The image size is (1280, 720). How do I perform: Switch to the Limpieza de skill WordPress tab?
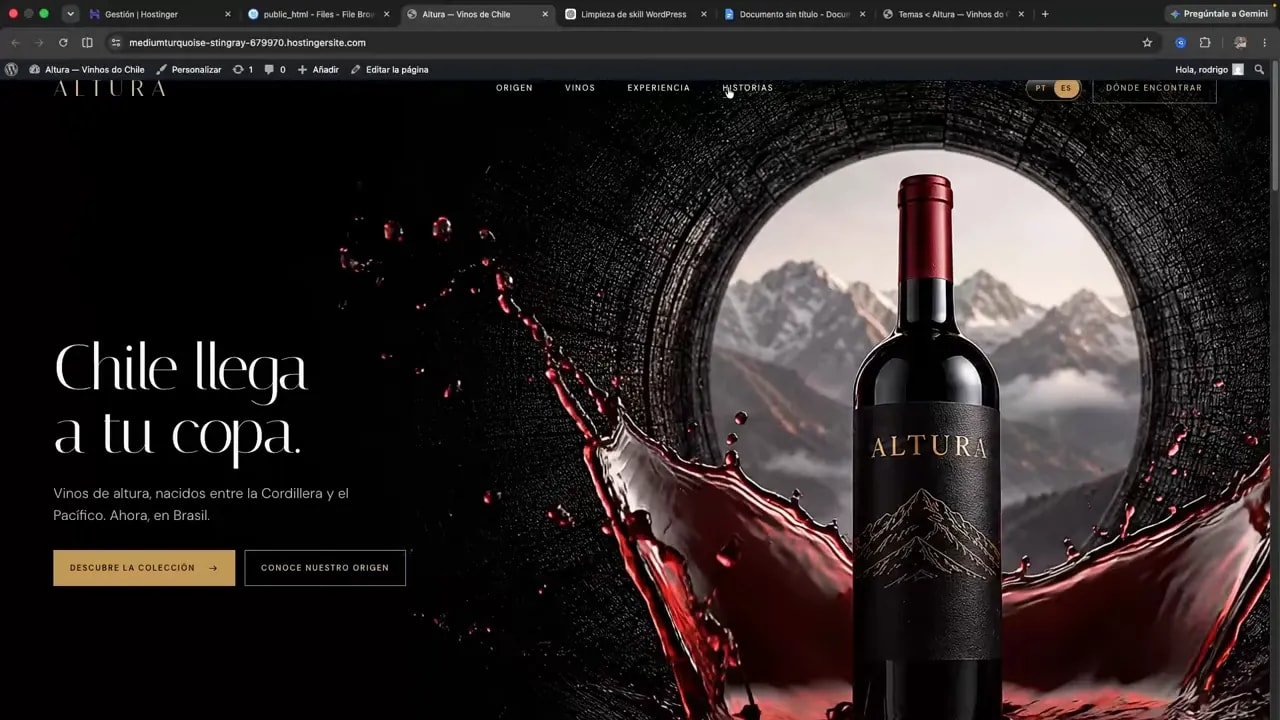(636, 14)
